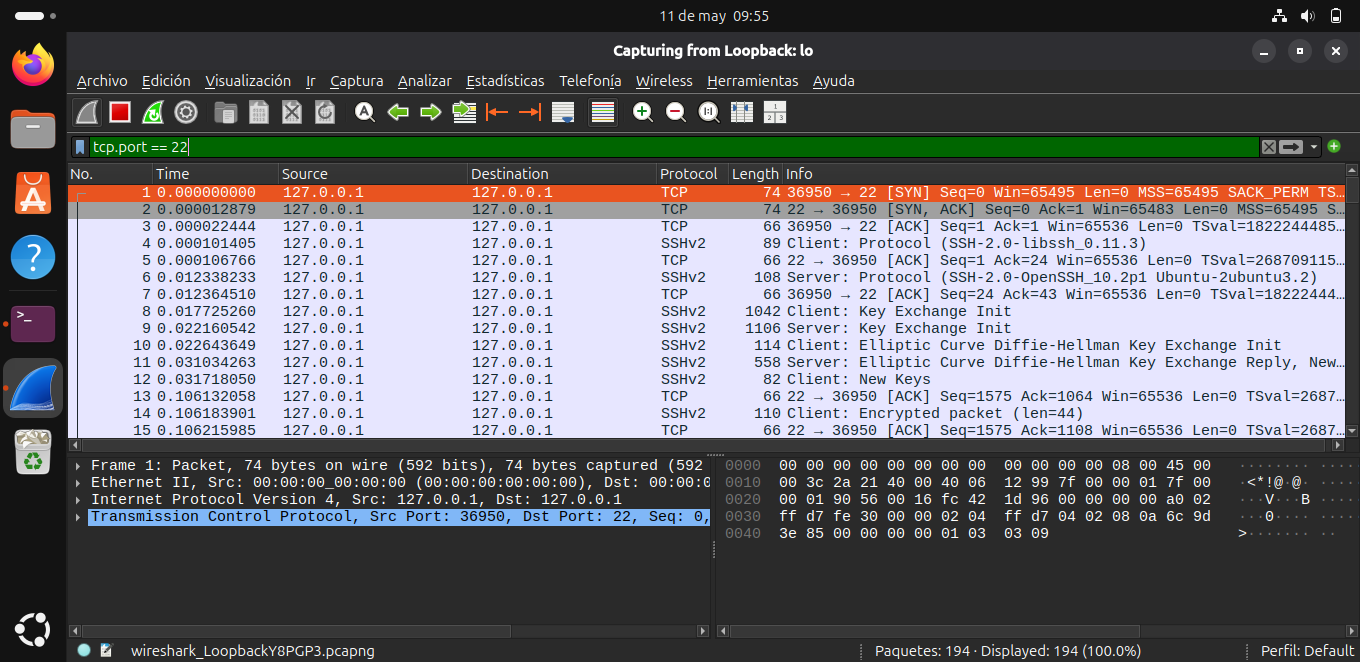Zoom out of the packet text
1360x662 pixels.
676,112
